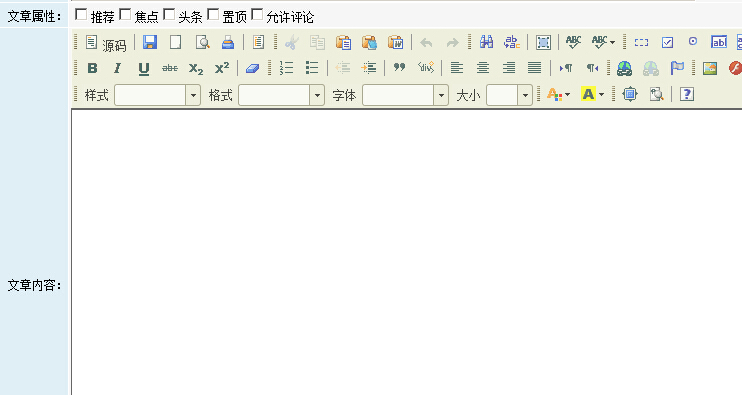Click the ABC spell check icon
Screen dimensions: 742x395
pyautogui.click(x=574, y=42)
